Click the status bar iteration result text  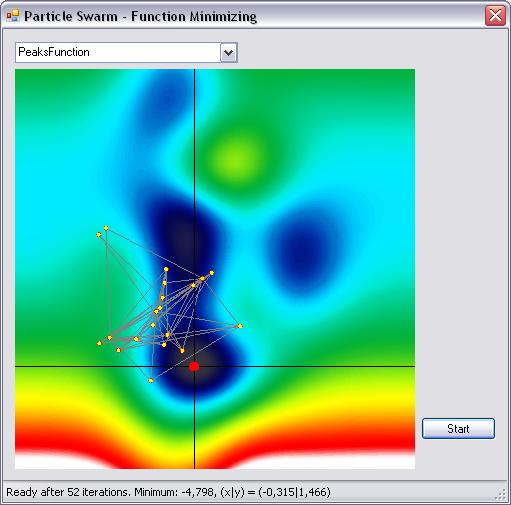tap(168, 492)
